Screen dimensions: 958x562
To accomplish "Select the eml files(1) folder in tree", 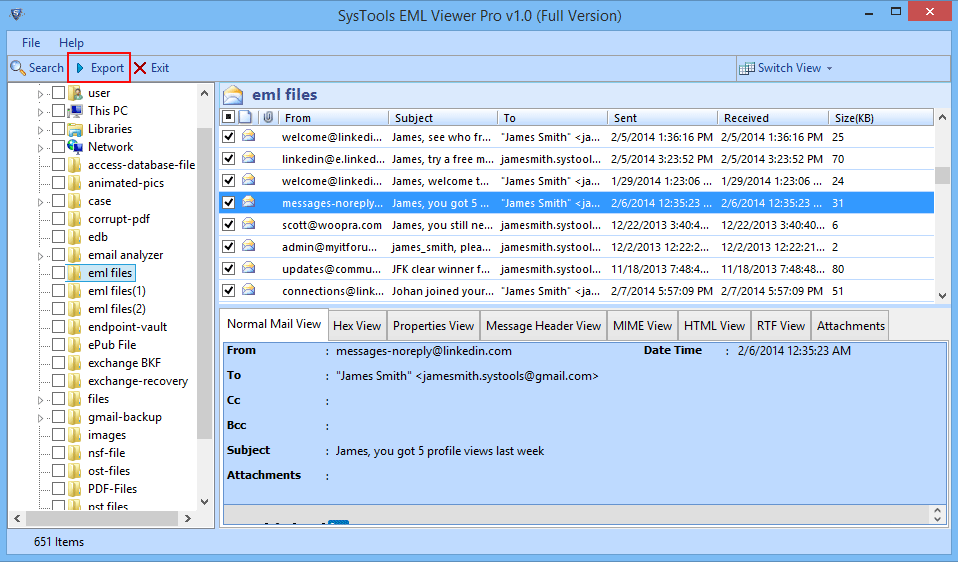I will [117, 291].
